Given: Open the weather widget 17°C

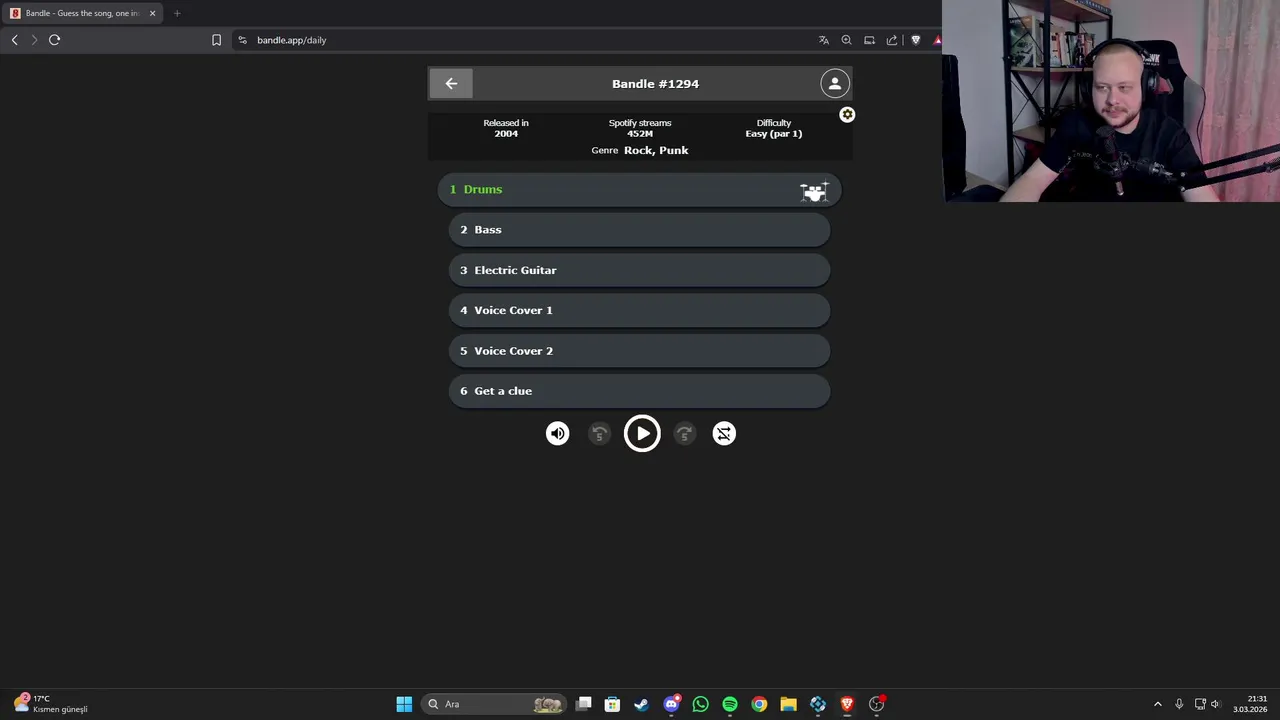Looking at the screenshot, I should pyautogui.click(x=50, y=704).
